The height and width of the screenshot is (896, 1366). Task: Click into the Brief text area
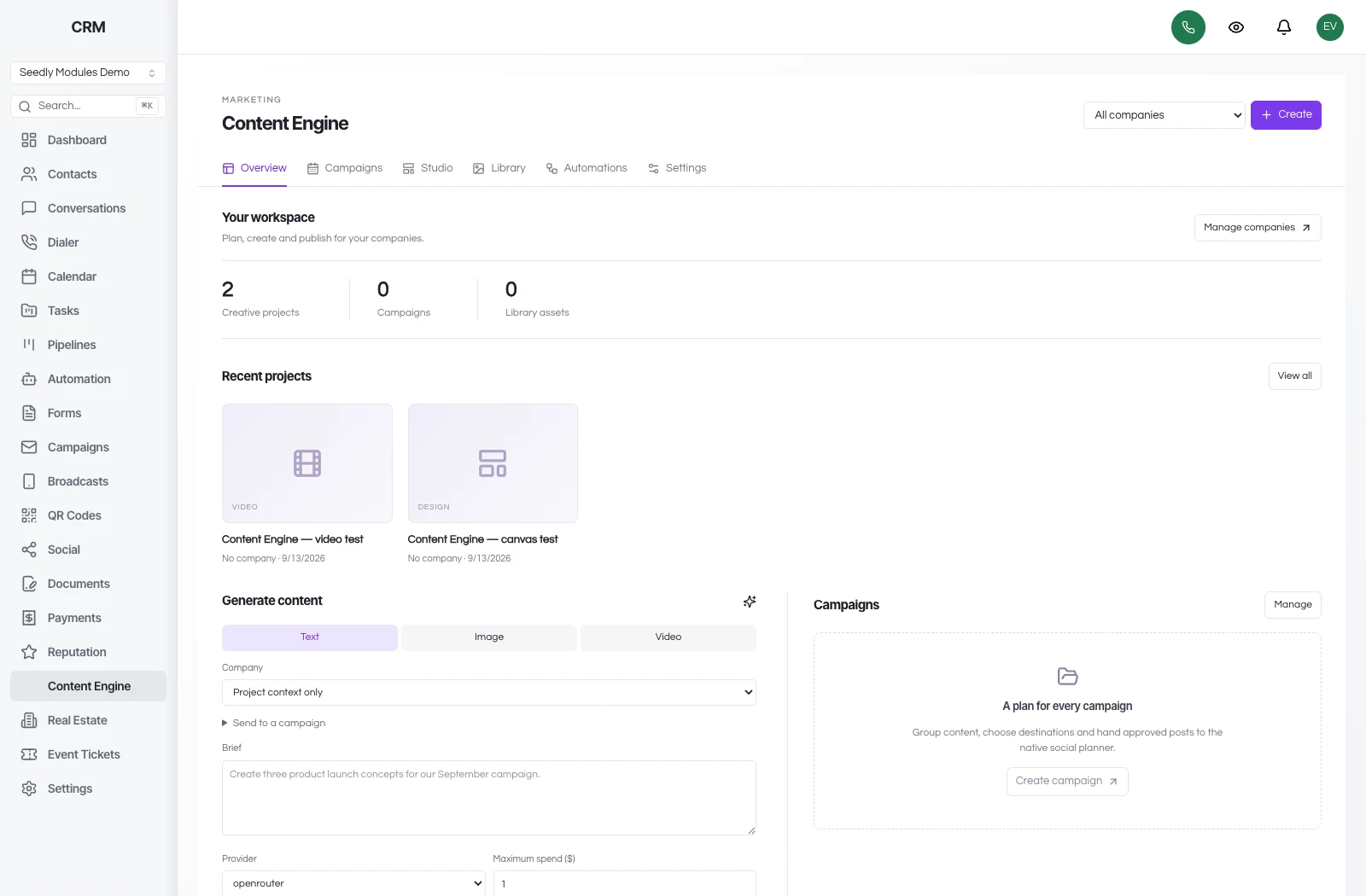coord(489,798)
